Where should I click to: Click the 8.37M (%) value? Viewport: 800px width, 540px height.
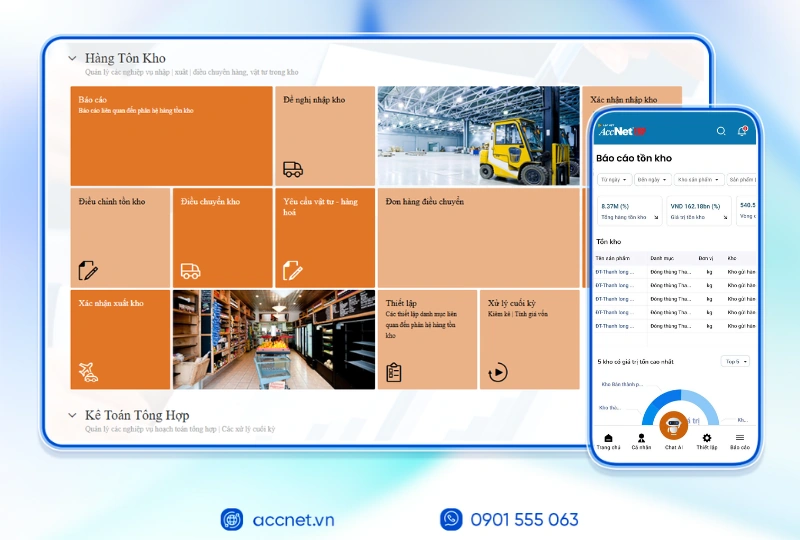pyautogui.click(x=615, y=206)
